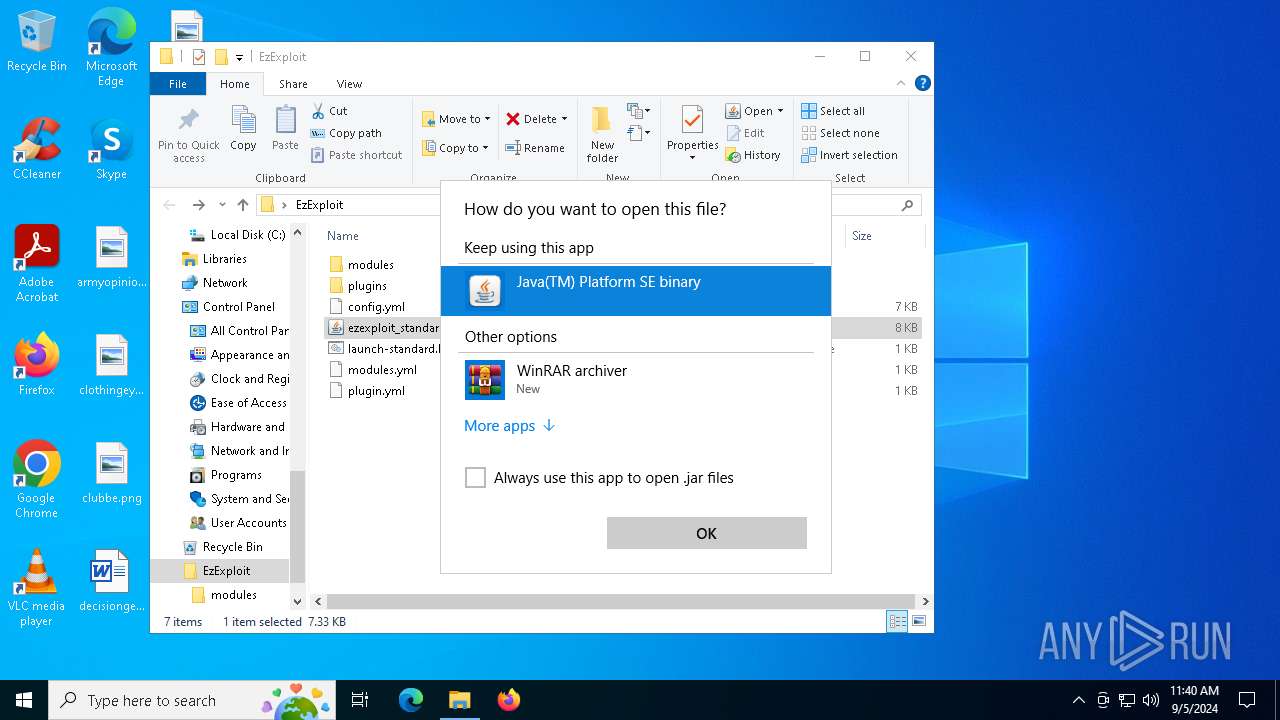Viewport: 1280px width, 720px height.
Task: Open file History
Action: pyautogui.click(x=753, y=155)
